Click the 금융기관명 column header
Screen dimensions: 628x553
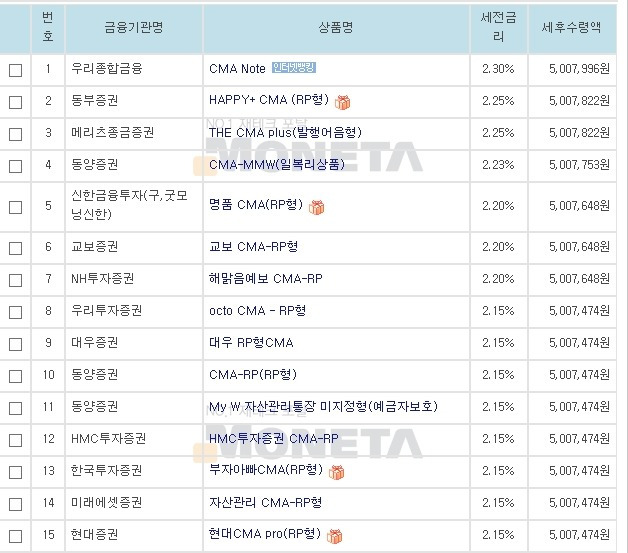click(x=134, y=27)
